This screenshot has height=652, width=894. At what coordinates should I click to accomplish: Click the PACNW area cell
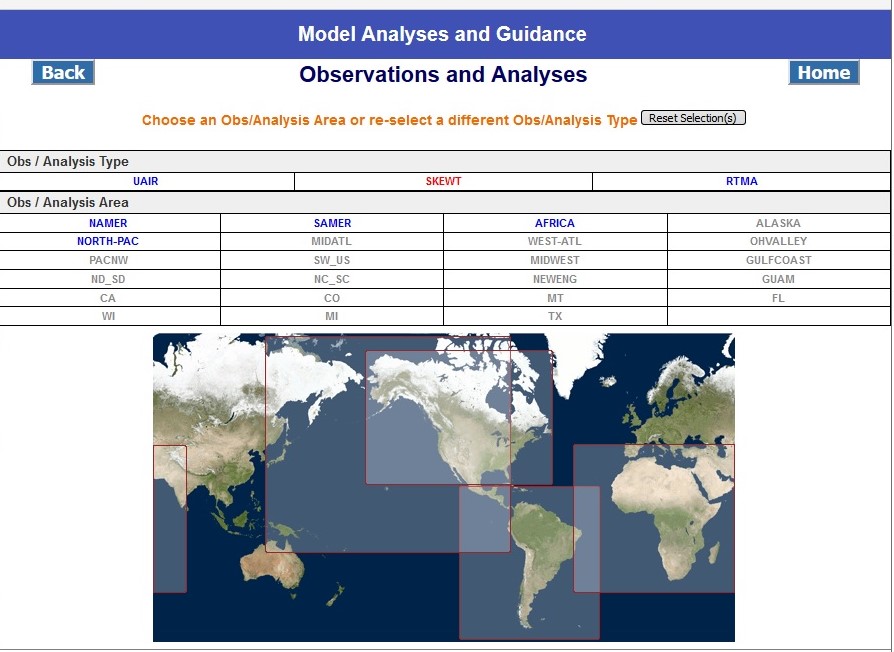point(108,260)
